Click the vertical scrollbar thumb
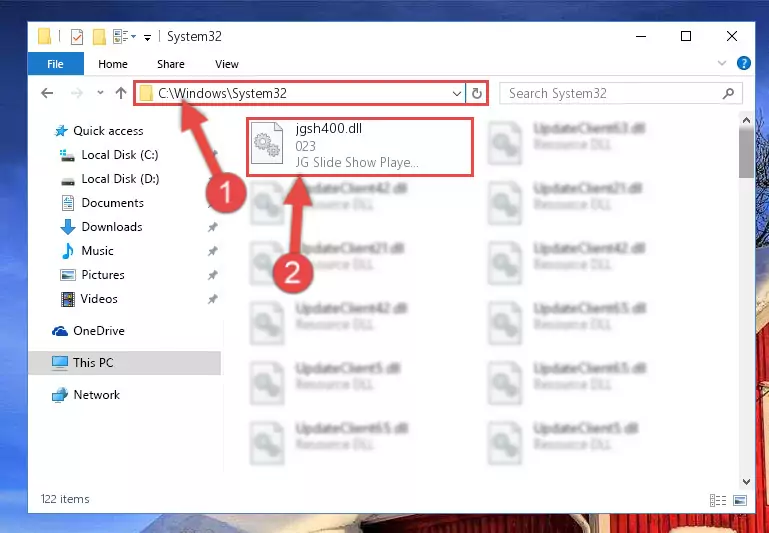Viewport: 769px width, 533px height. coord(746,153)
